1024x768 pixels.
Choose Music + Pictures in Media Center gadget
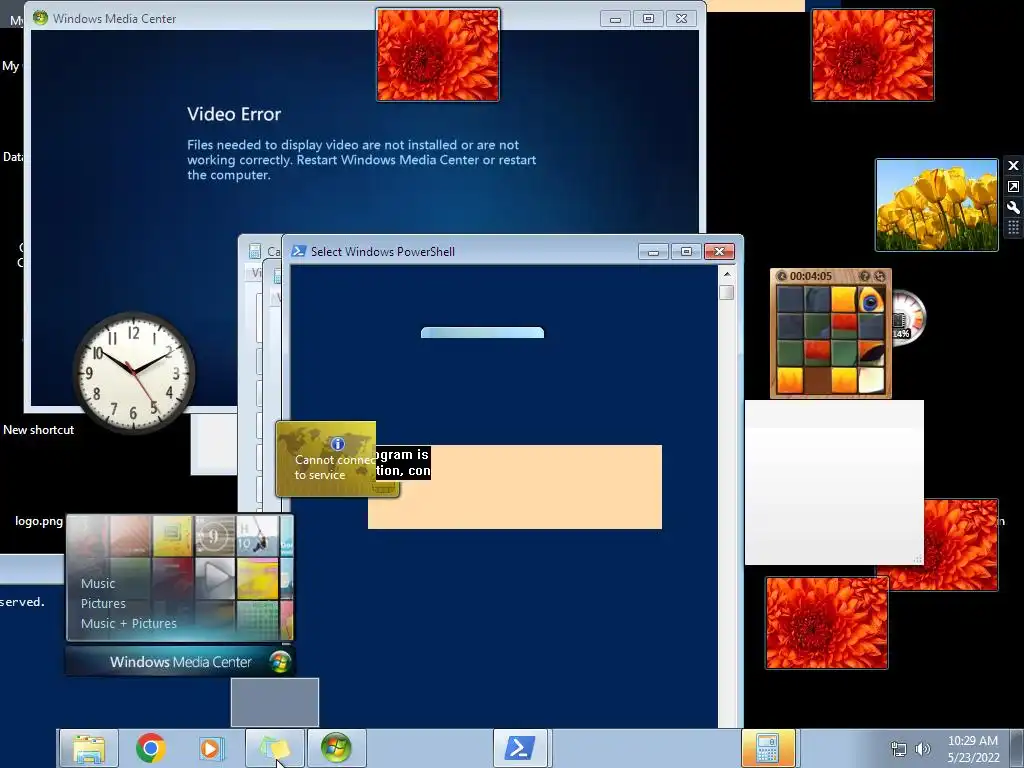coord(129,624)
